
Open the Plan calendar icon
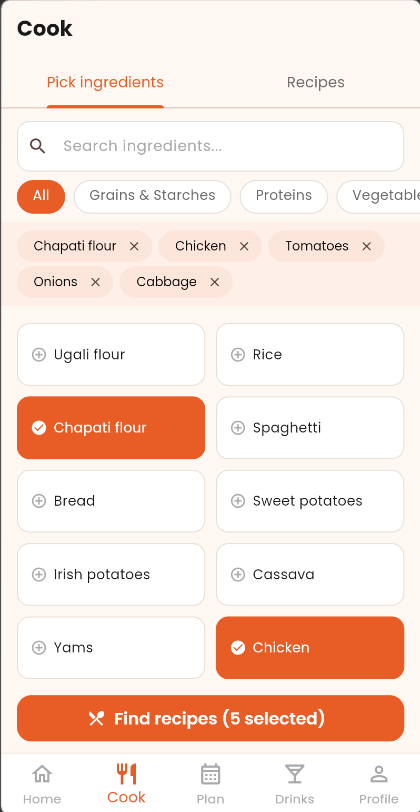[210, 774]
